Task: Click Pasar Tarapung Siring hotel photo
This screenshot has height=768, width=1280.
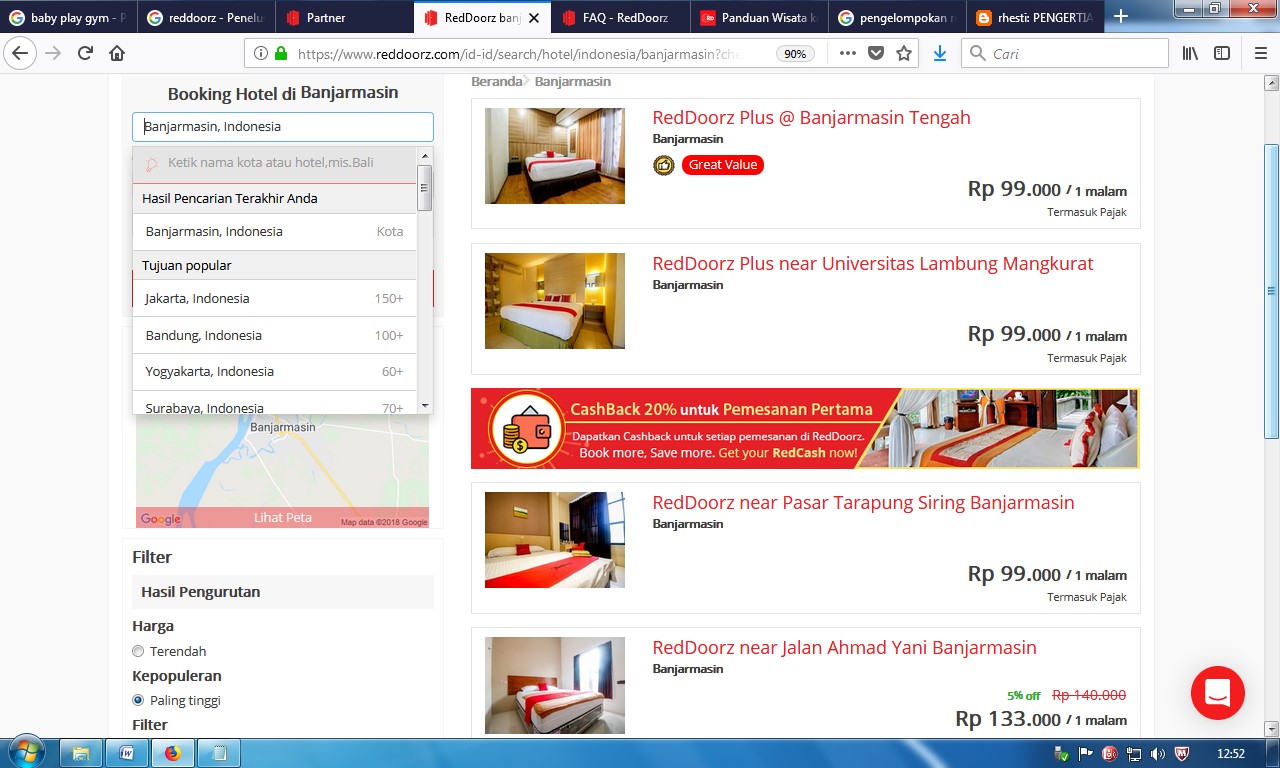Action: [x=555, y=540]
